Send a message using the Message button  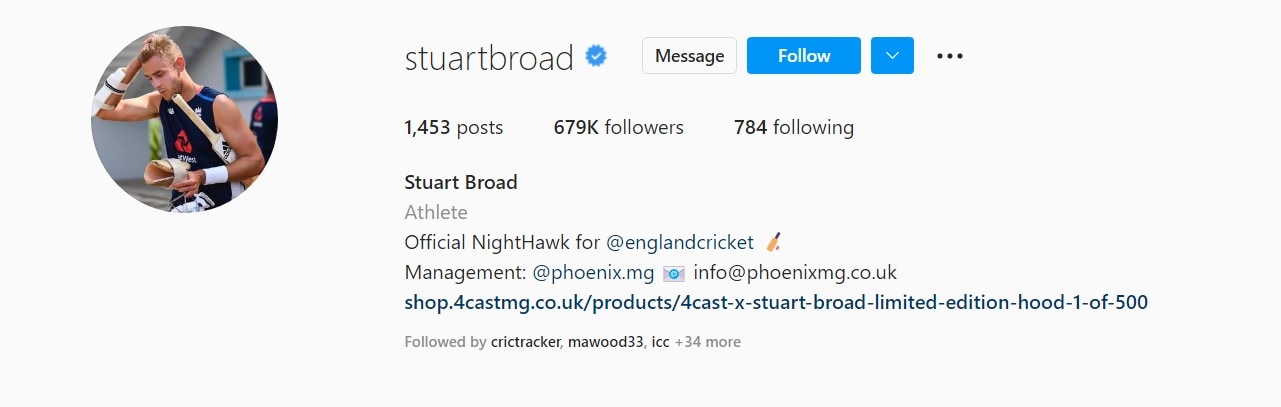click(689, 56)
